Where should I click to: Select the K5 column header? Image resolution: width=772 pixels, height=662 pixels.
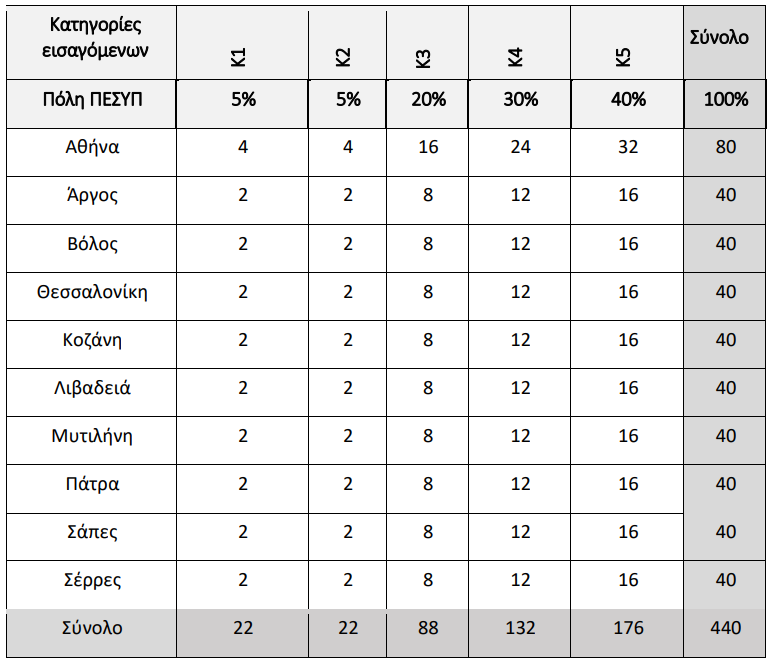pyautogui.click(x=623, y=58)
